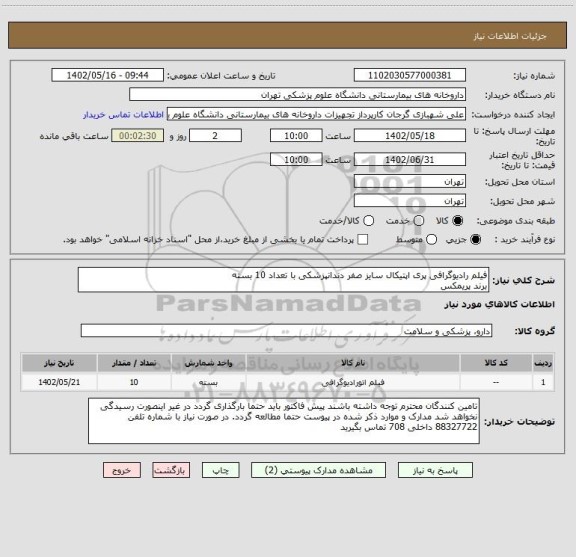Click the خروج exit button

122,470
